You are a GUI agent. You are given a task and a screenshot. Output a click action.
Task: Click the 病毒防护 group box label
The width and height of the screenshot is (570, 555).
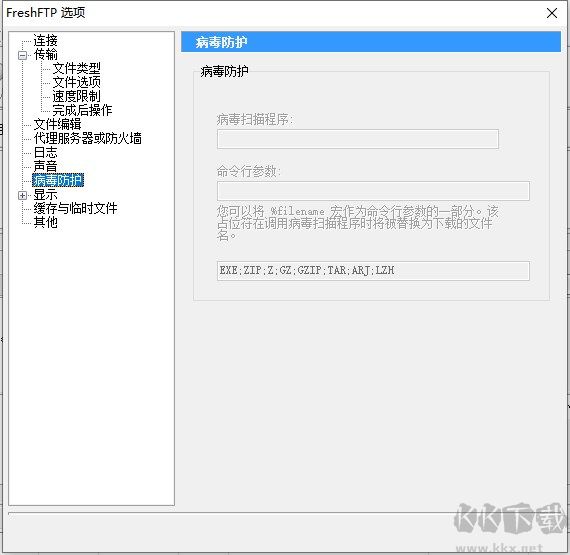click(224, 71)
